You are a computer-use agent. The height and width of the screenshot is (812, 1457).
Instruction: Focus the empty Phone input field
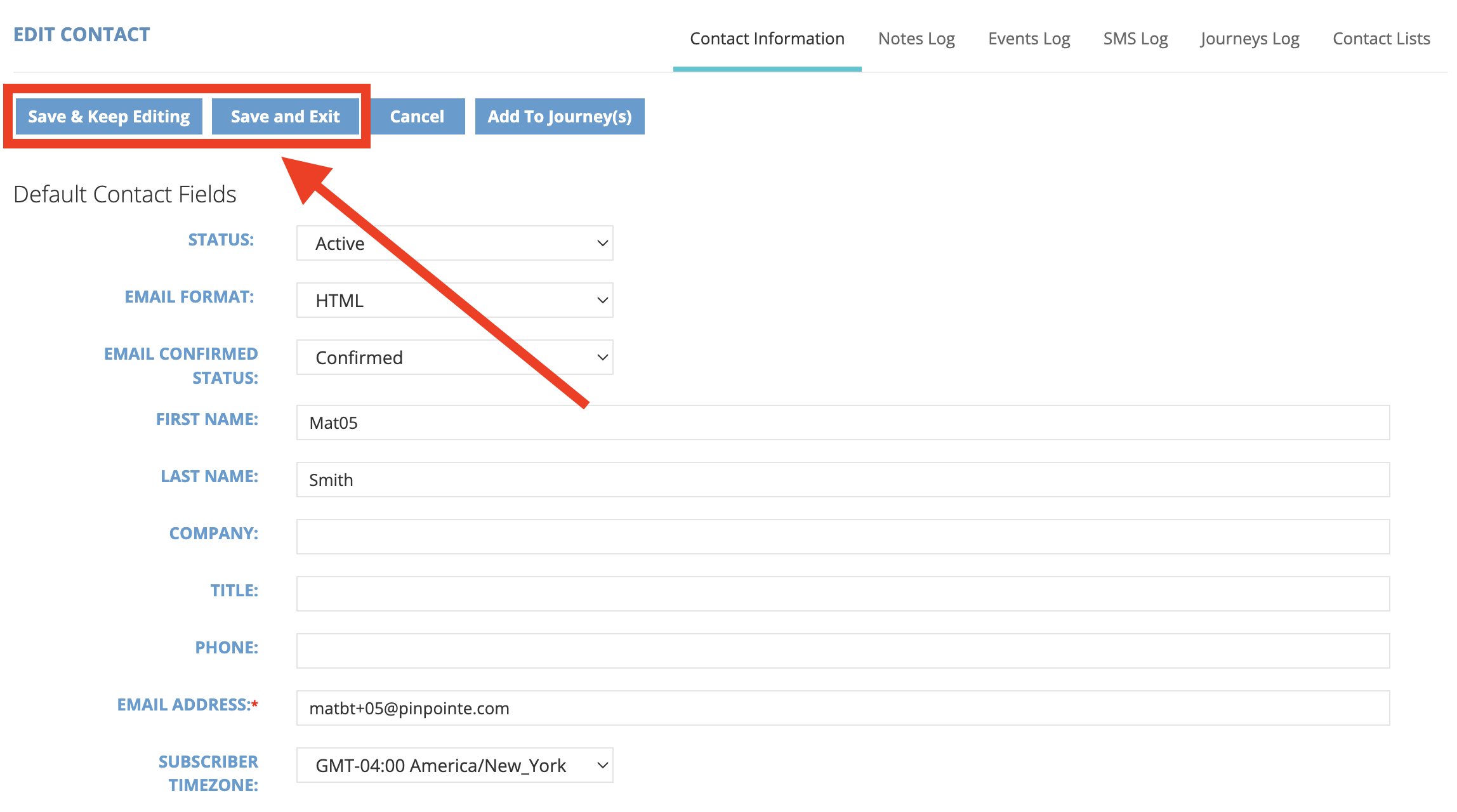pos(843,651)
